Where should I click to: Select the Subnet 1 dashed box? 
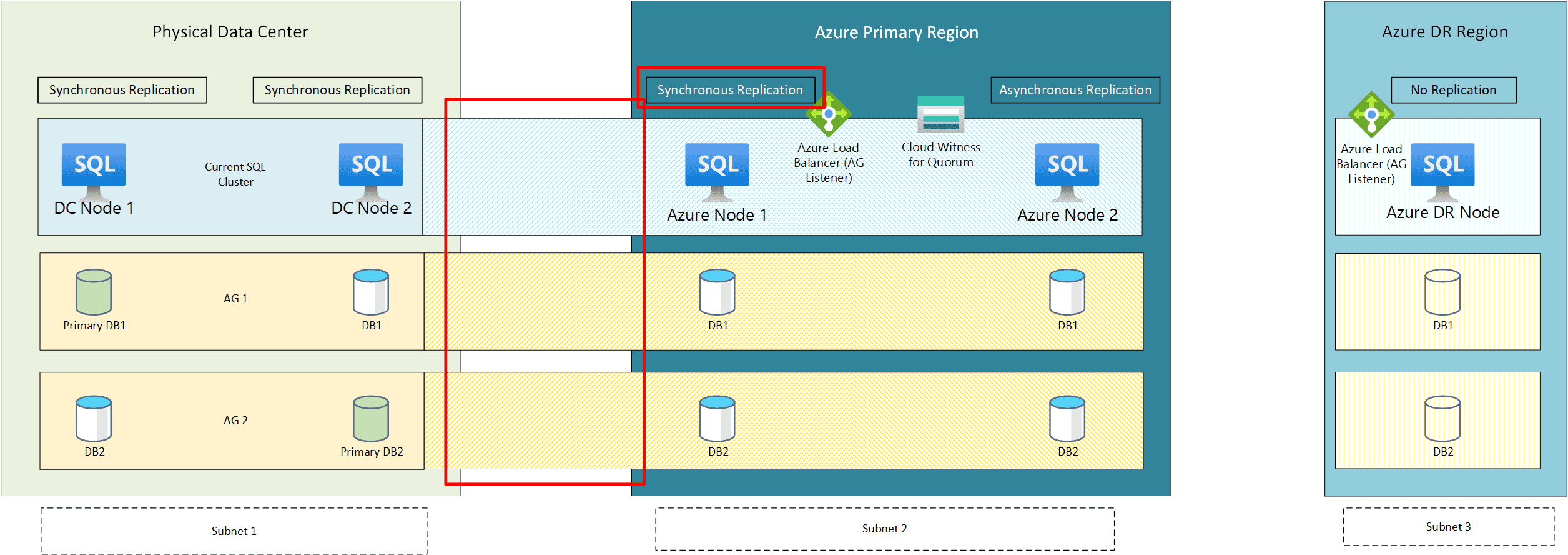(x=234, y=531)
